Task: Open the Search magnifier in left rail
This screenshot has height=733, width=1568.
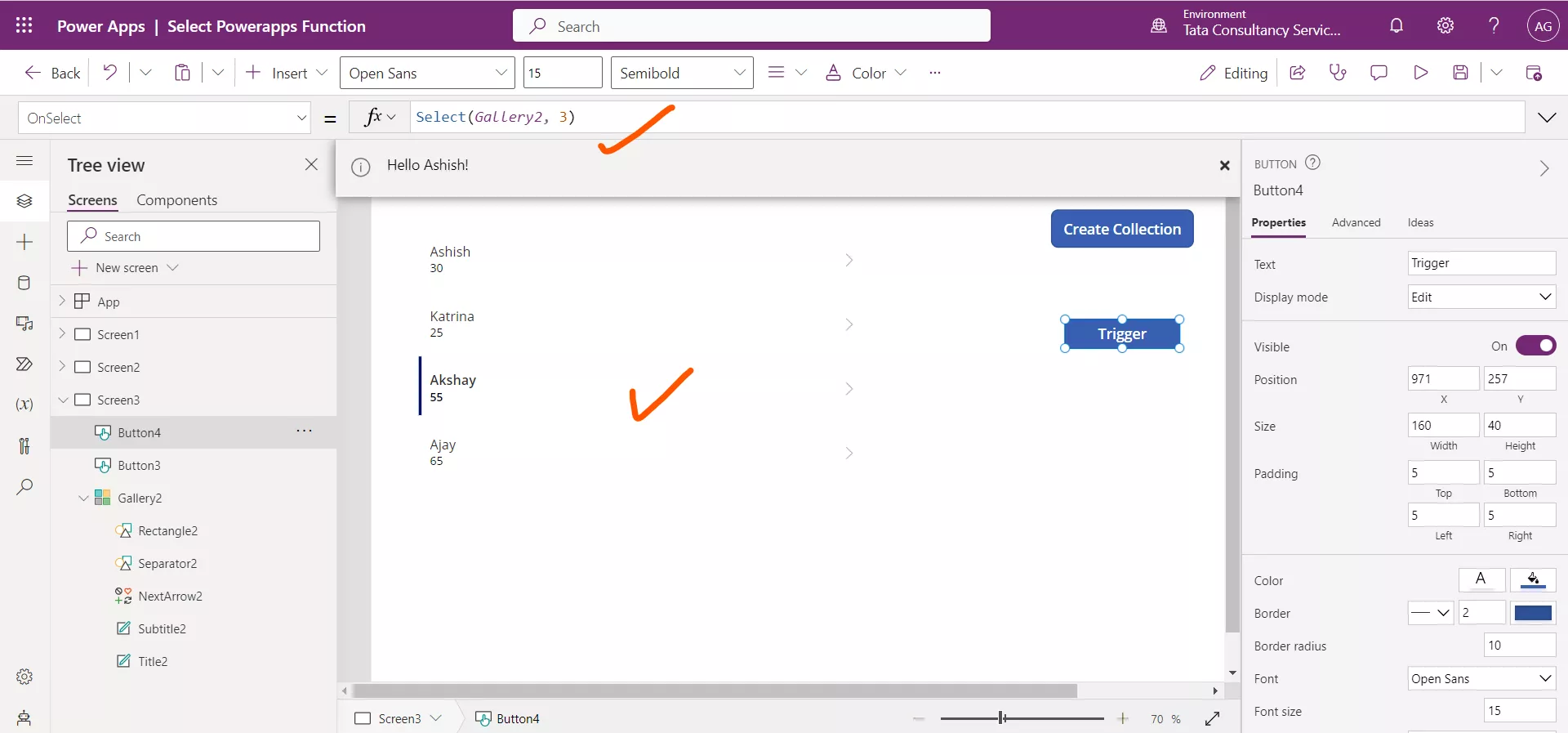Action: tap(24, 487)
